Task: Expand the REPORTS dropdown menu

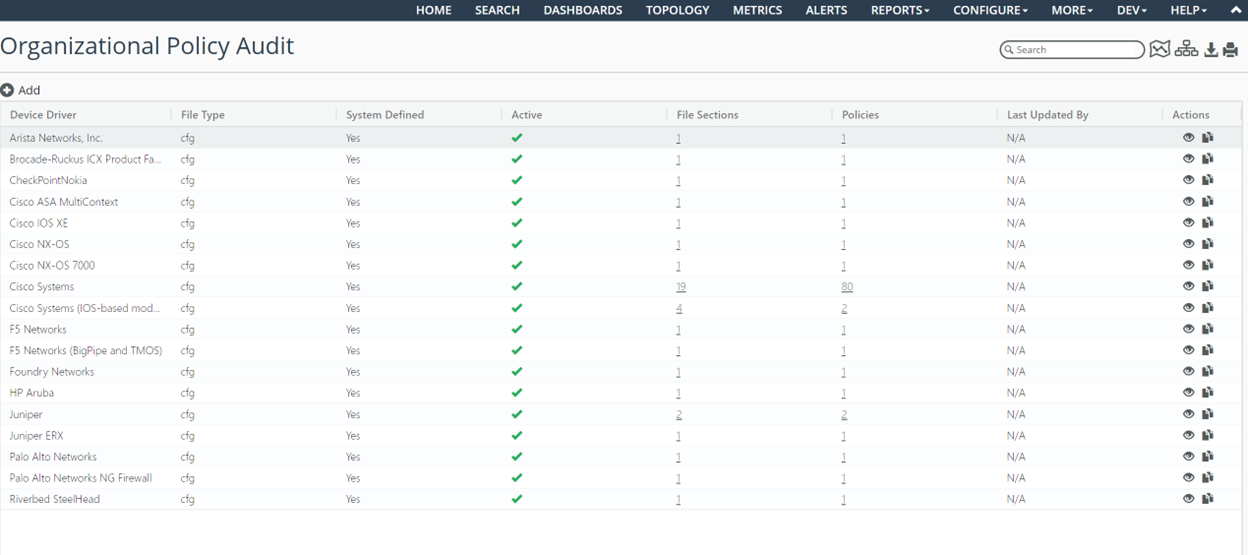Action: 899,10
